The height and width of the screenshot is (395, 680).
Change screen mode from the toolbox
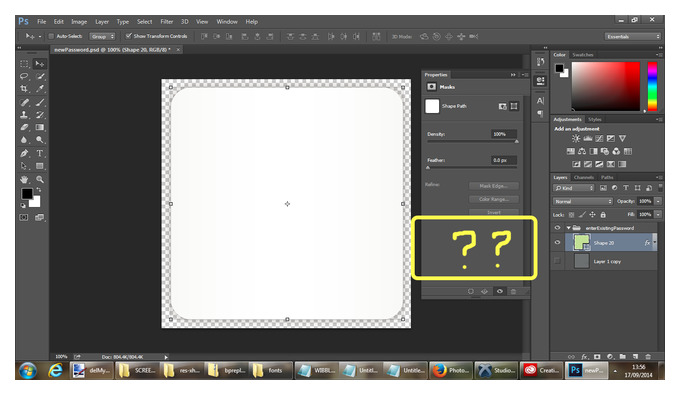[x=39, y=218]
